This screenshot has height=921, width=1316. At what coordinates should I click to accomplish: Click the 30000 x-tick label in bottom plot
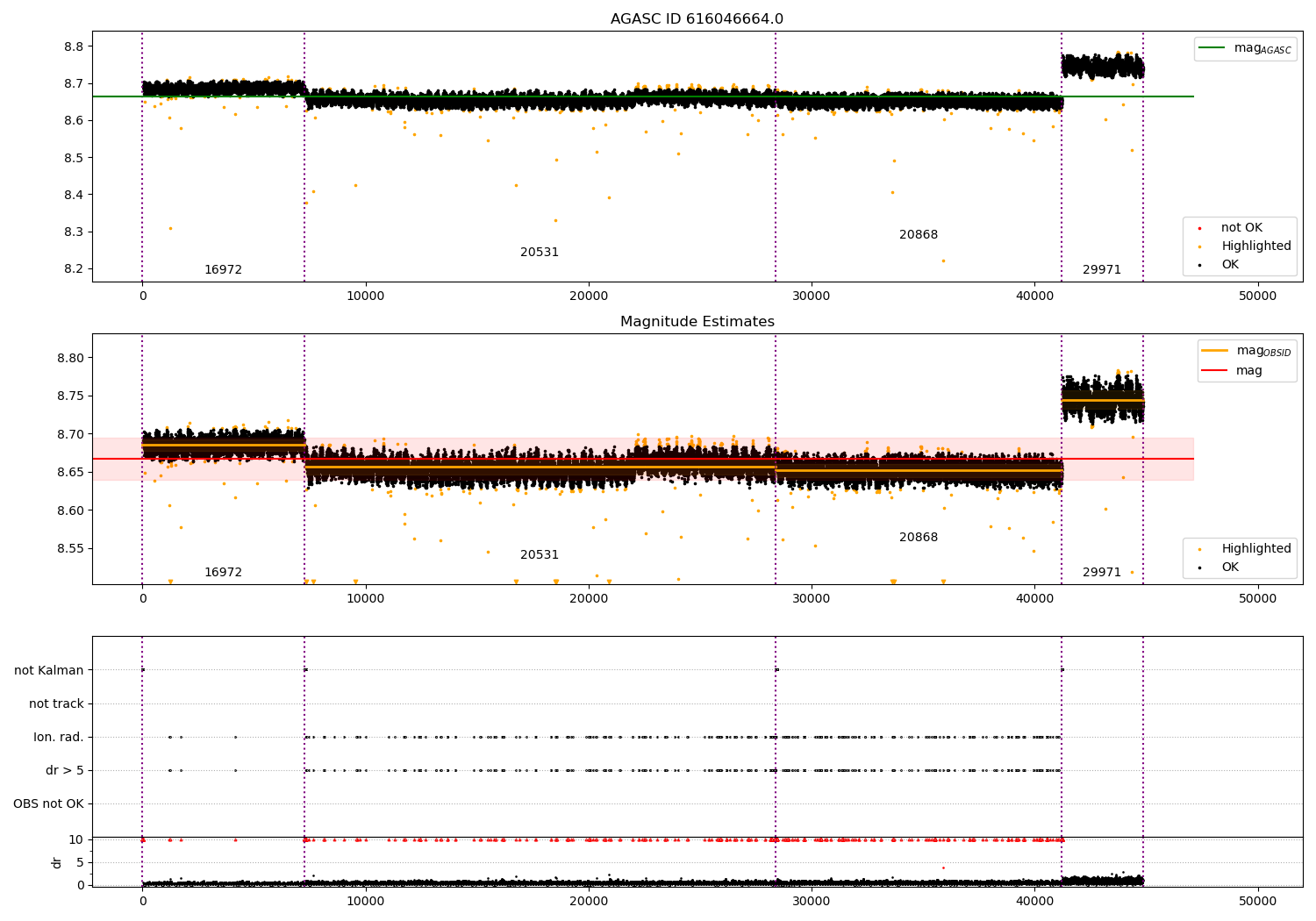point(811,900)
